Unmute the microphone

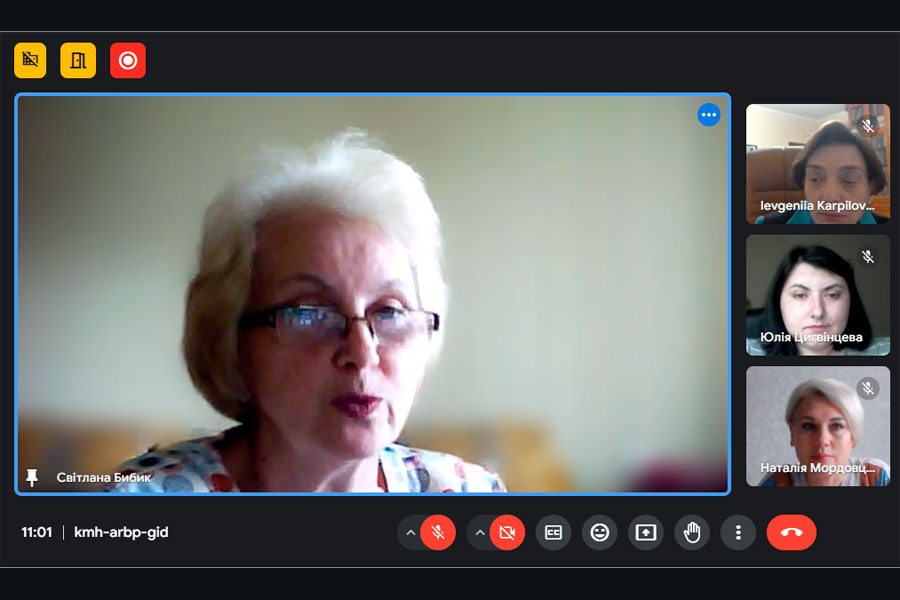tap(438, 533)
